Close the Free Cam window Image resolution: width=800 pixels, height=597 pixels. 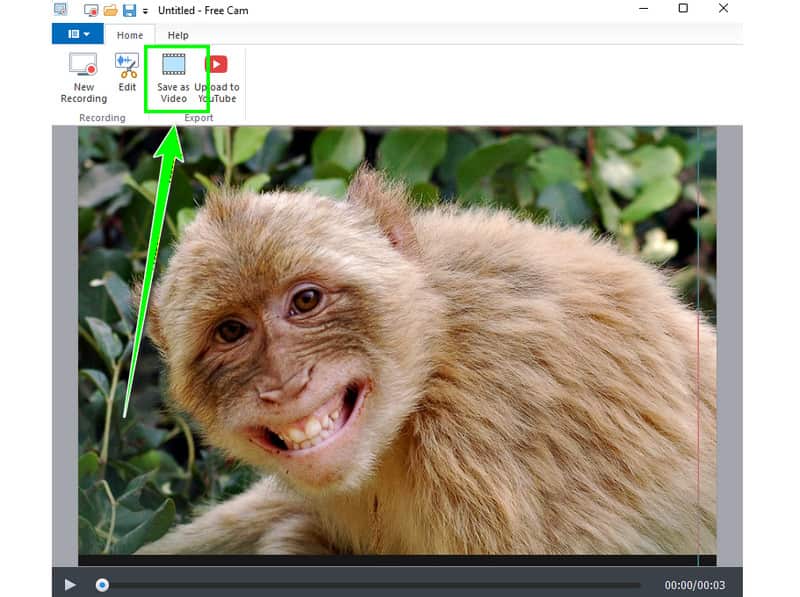point(723,9)
